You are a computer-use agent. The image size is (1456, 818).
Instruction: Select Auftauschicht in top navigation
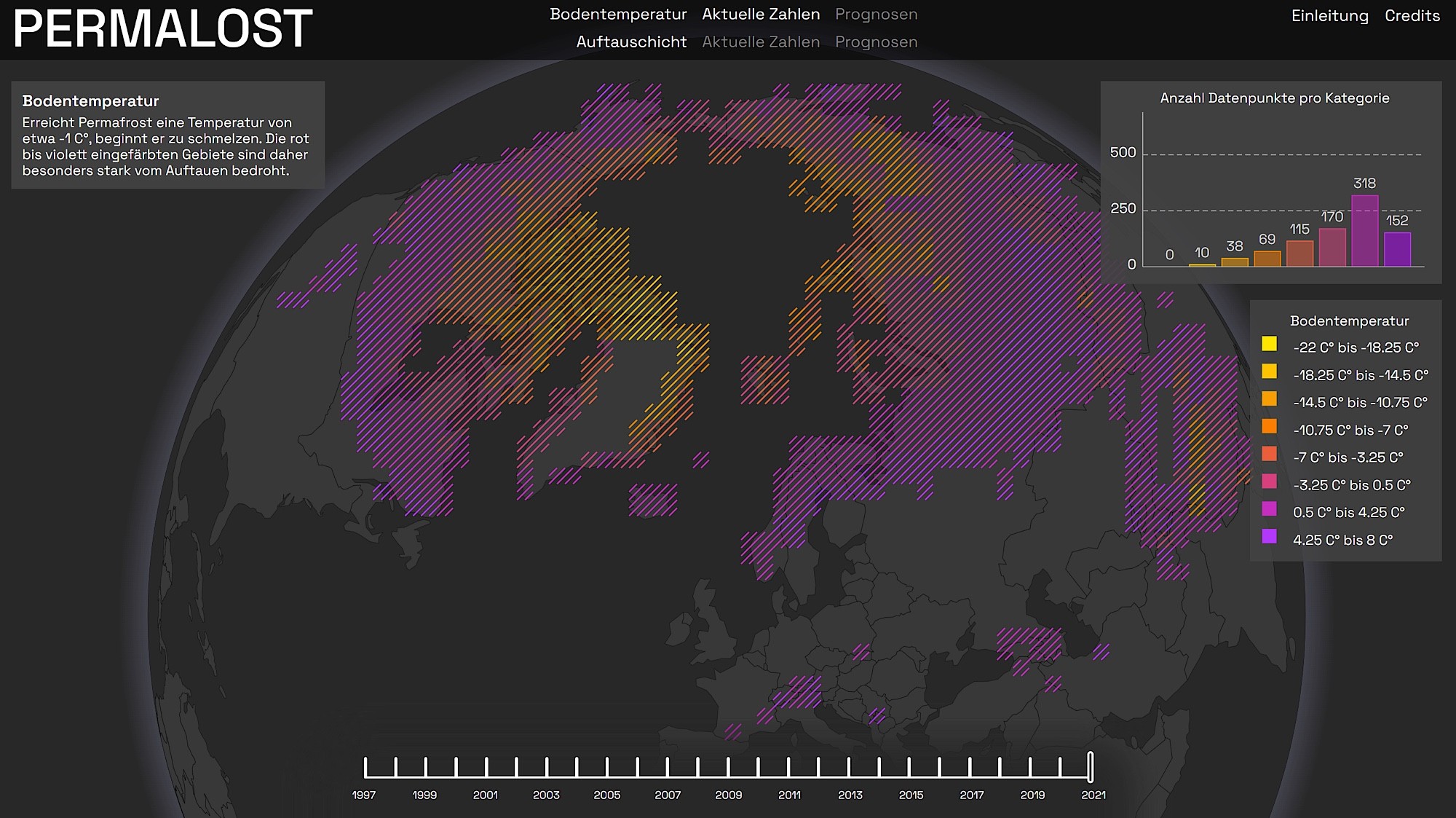click(631, 42)
